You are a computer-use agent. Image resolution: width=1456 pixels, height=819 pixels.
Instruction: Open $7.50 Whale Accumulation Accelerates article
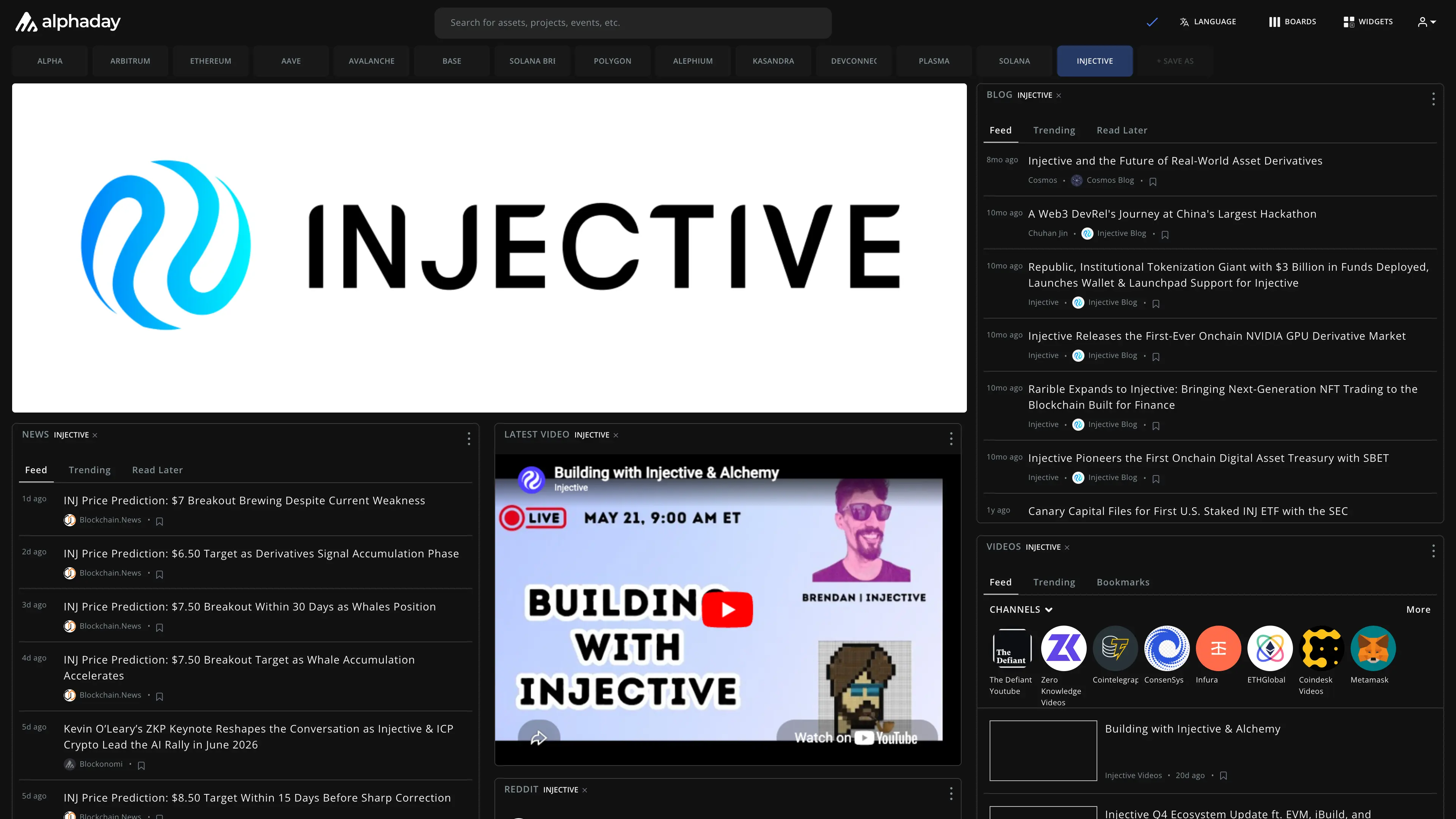[x=239, y=668]
